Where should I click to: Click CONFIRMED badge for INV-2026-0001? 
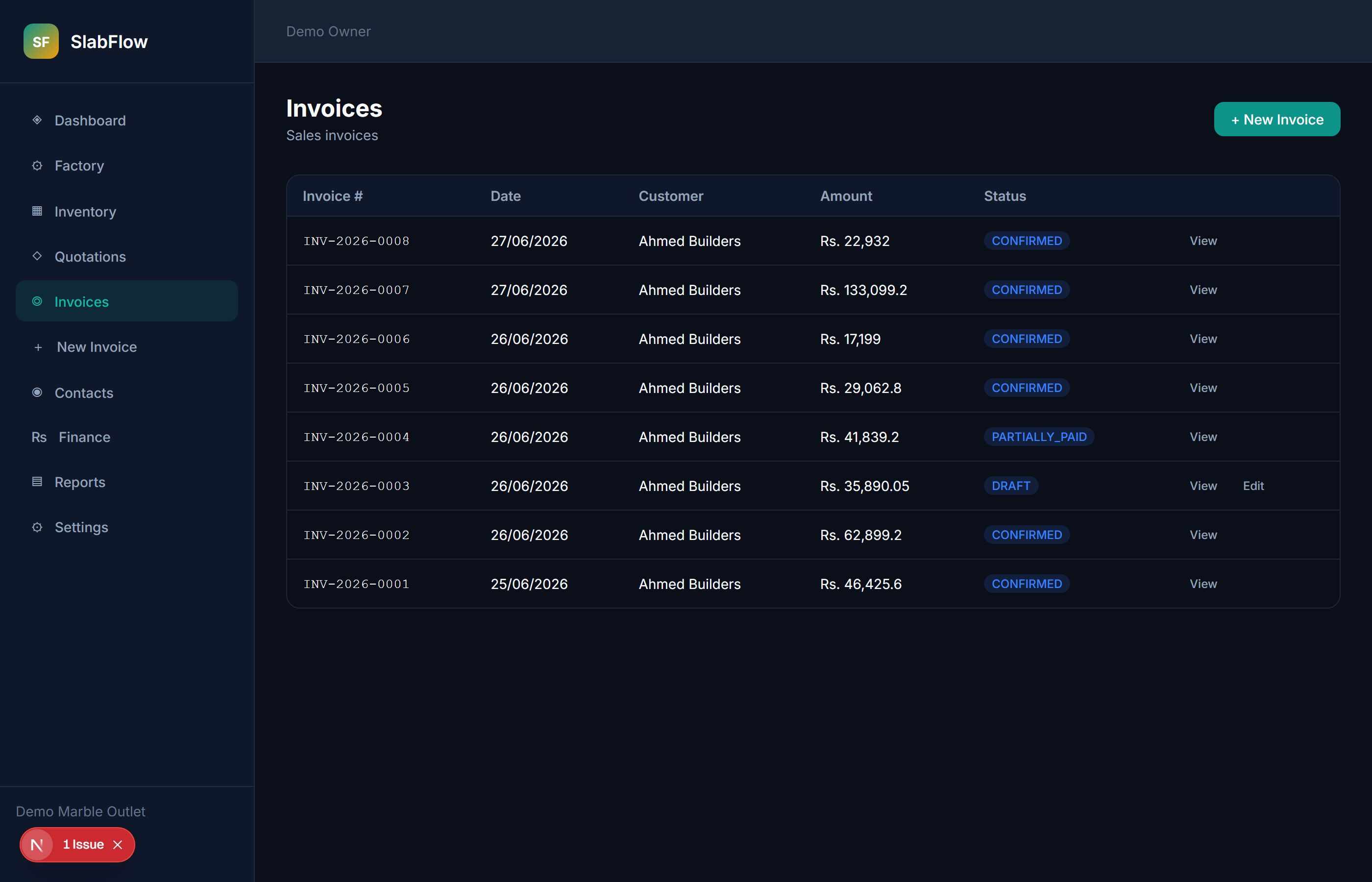pos(1027,584)
